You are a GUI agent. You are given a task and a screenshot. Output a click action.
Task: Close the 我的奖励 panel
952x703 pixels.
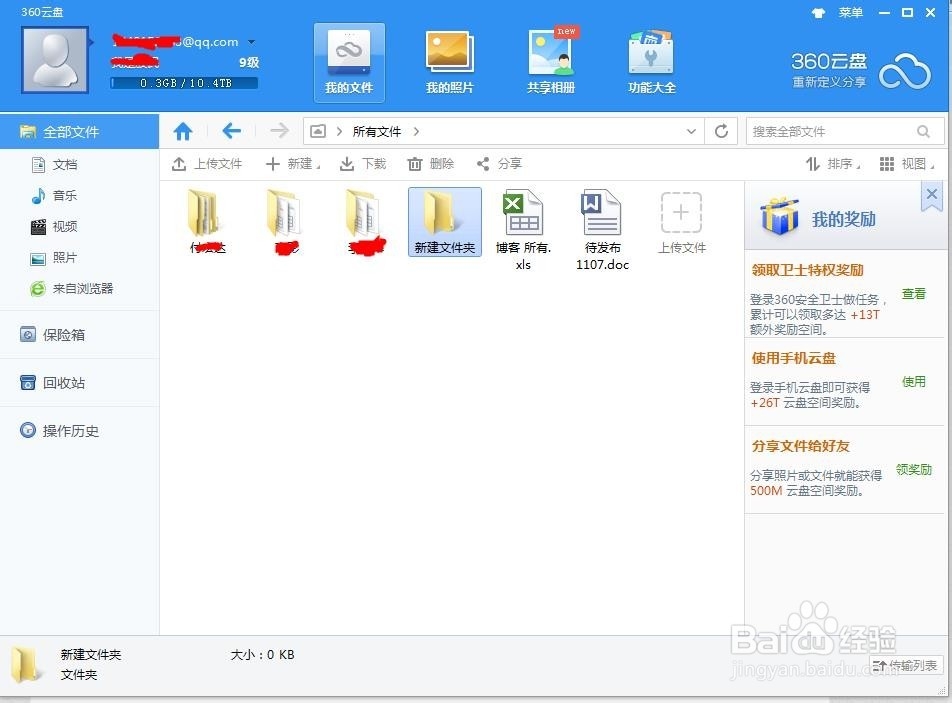pos(932,195)
